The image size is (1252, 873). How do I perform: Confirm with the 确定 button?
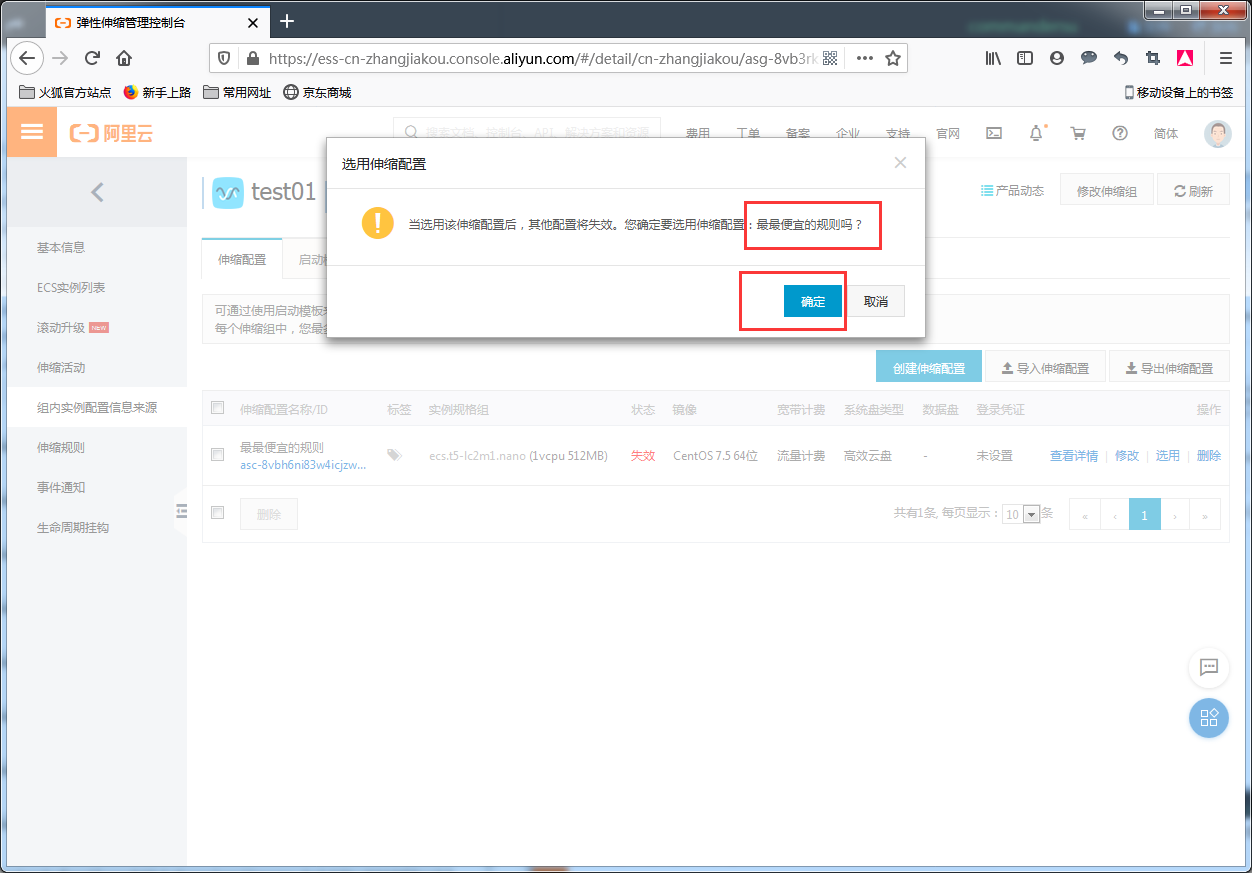(x=812, y=301)
